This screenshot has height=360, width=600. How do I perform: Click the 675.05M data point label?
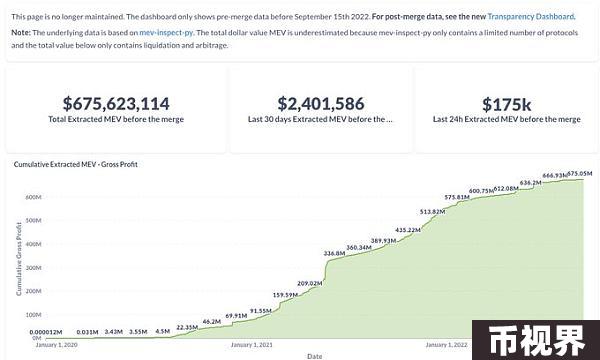click(580, 174)
